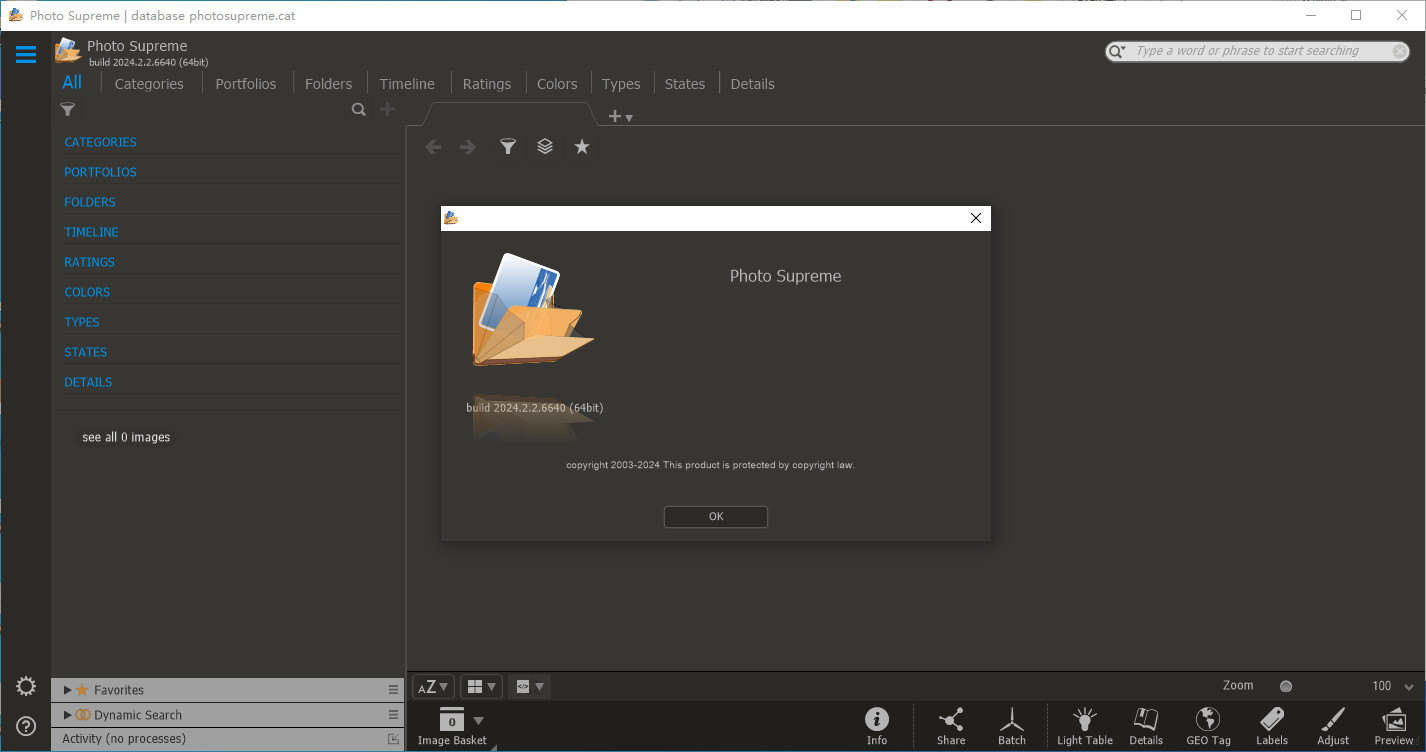This screenshot has width=1426, height=752.
Task: Click OK in the about dialog
Action: [716, 517]
